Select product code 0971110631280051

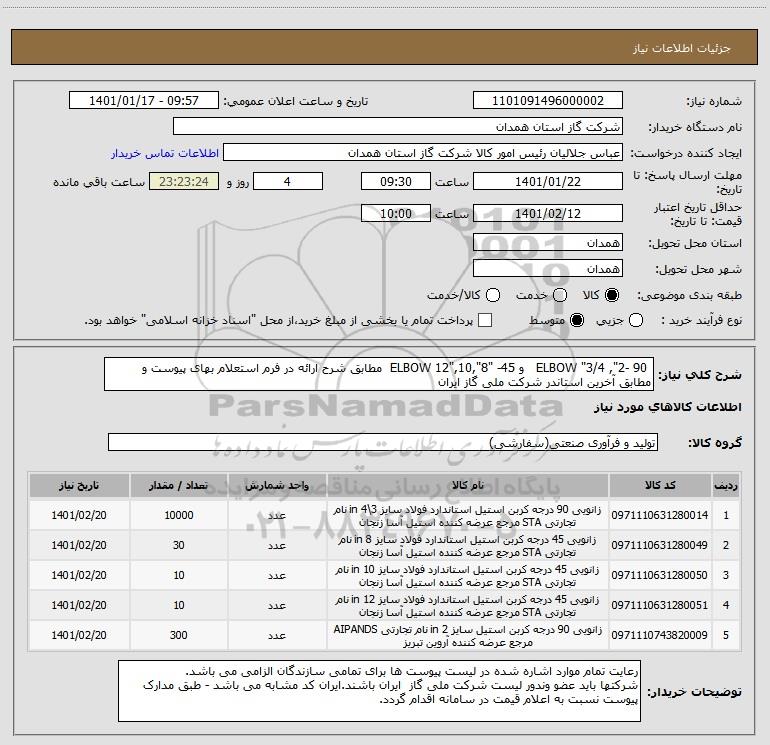660,605
